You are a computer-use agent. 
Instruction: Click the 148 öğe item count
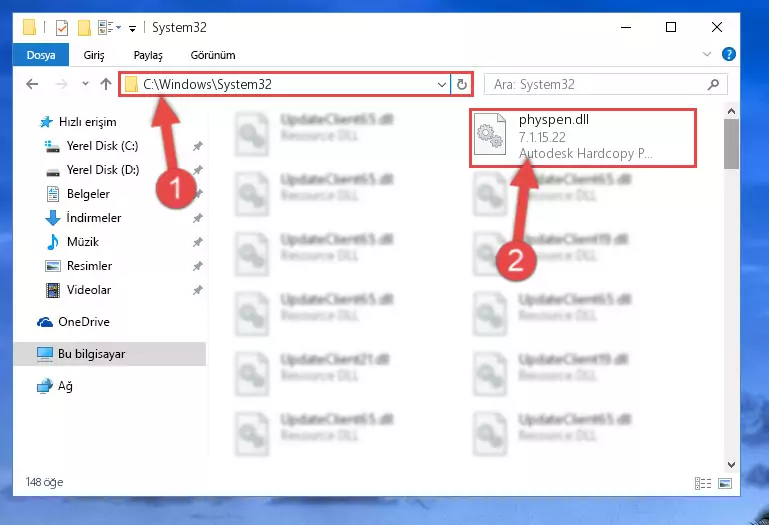[x=45, y=482]
